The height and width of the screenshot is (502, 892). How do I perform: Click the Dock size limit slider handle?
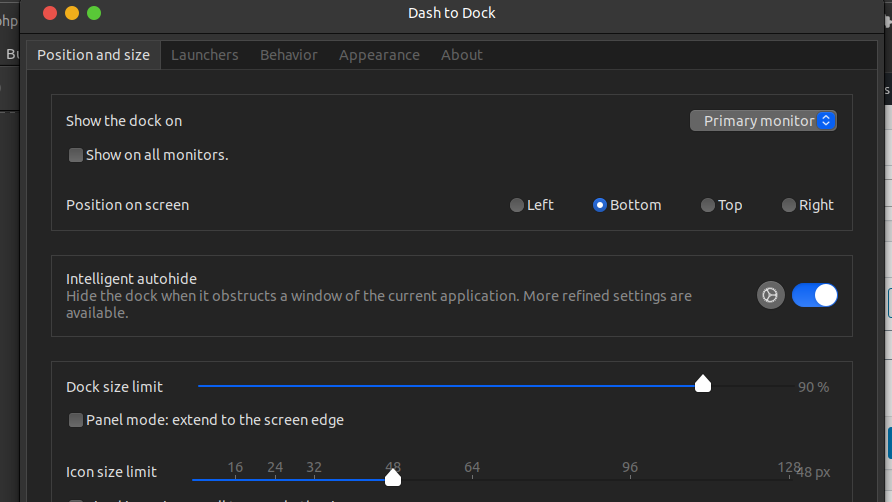[703, 384]
